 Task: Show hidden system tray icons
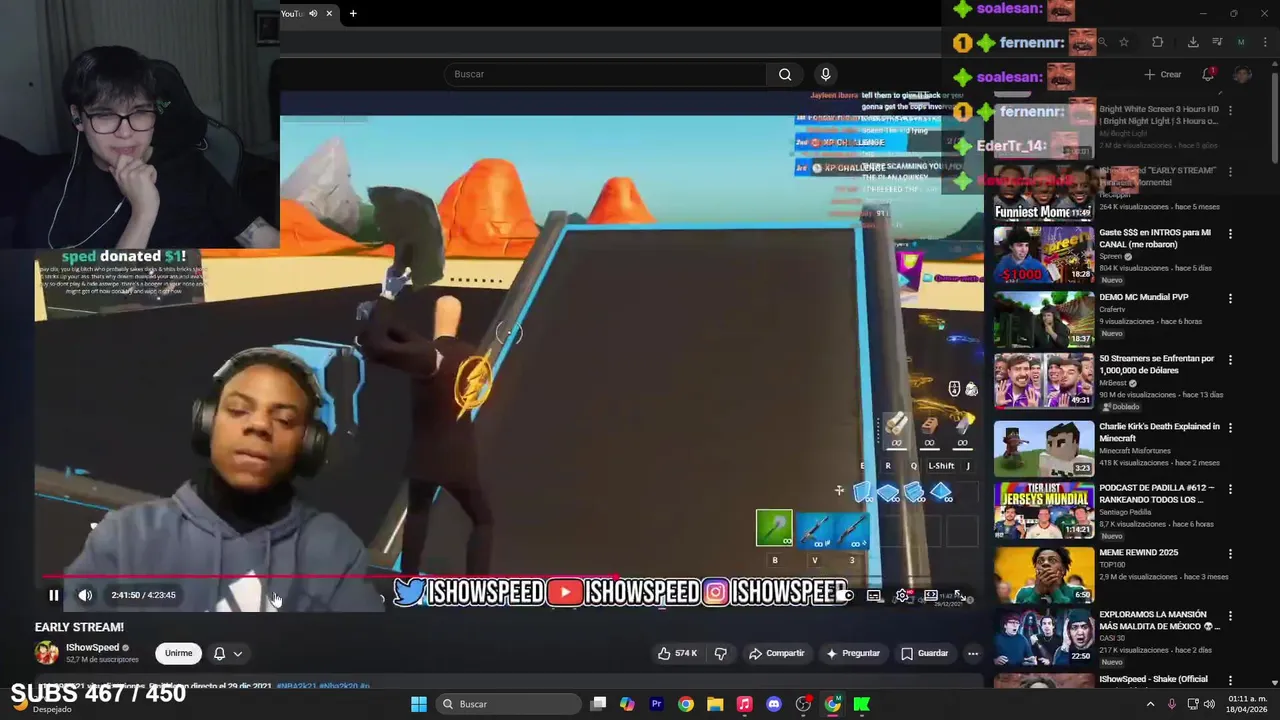coord(1150,704)
